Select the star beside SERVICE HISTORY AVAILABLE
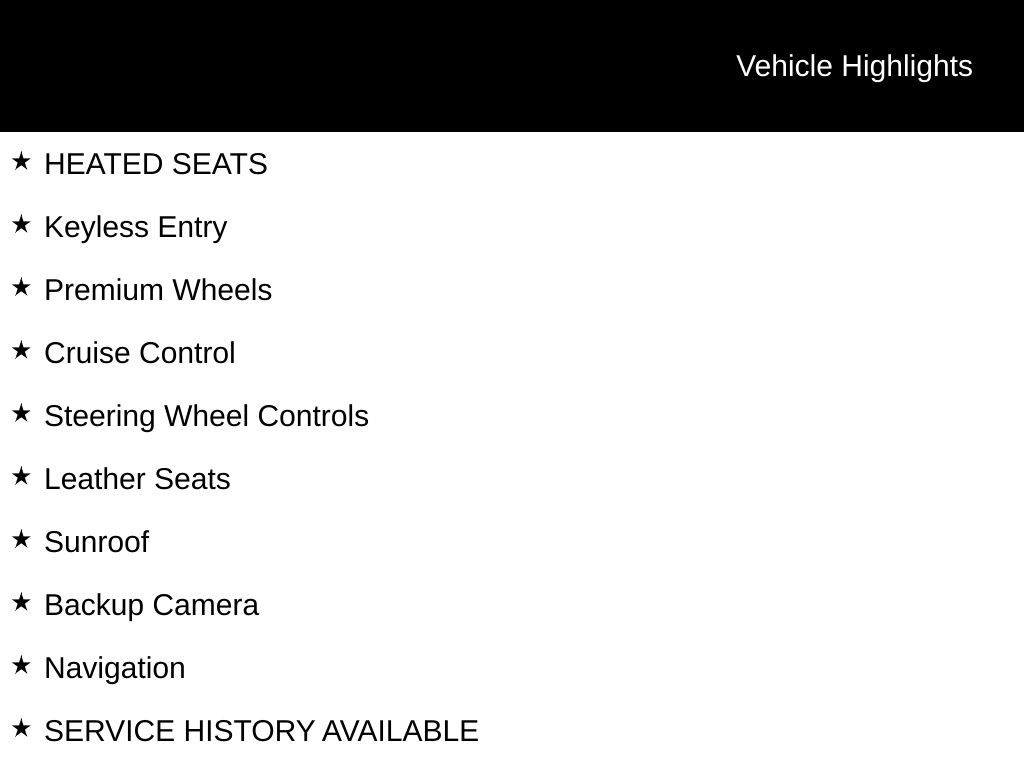This screenshot has height=768, width=1024. pos(21,728)
